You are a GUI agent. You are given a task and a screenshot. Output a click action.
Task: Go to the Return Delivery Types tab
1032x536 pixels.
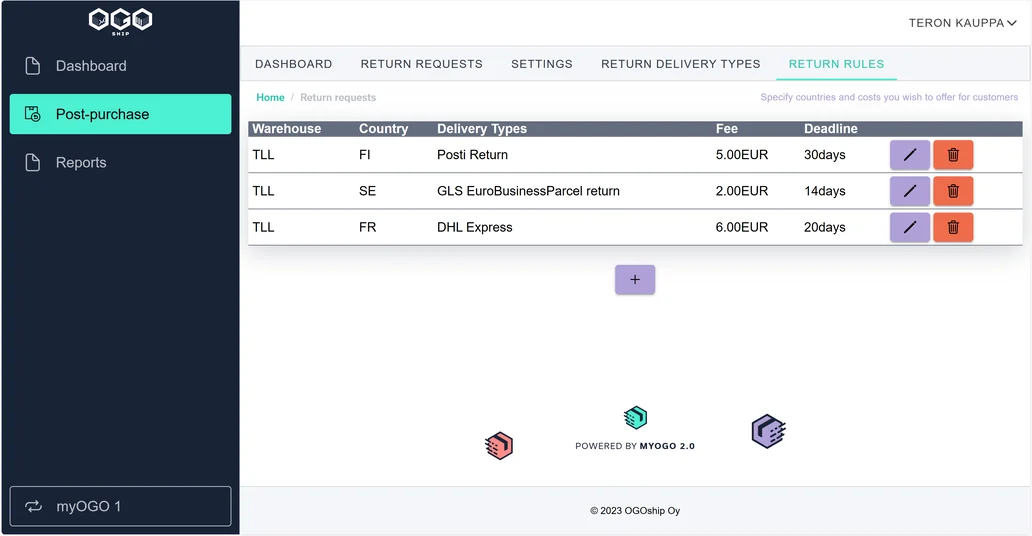[681, 64]
